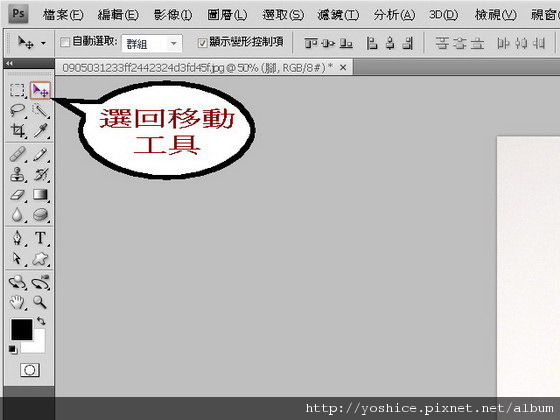560x420 pixels.
Task: Select the Brush tool
Action: (x=40, y=155)
